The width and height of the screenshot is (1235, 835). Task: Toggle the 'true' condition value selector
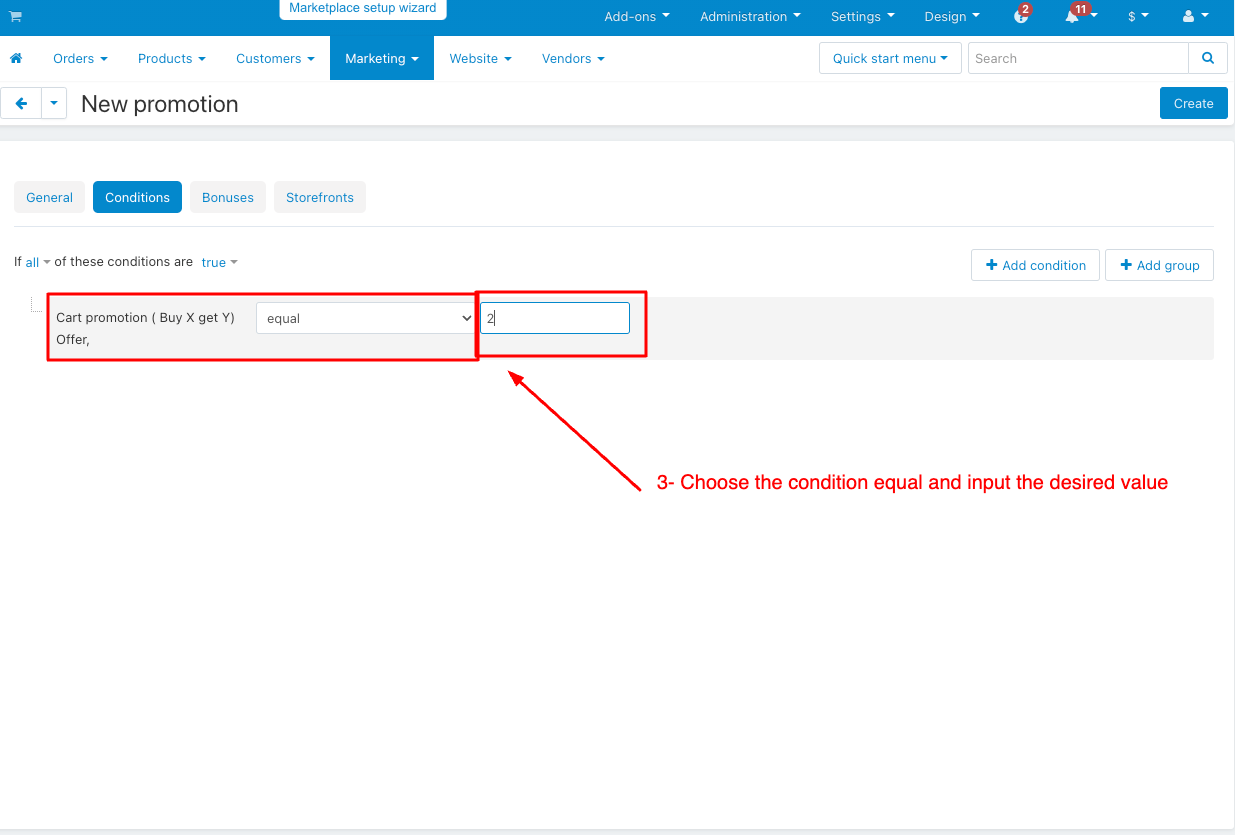219,262
